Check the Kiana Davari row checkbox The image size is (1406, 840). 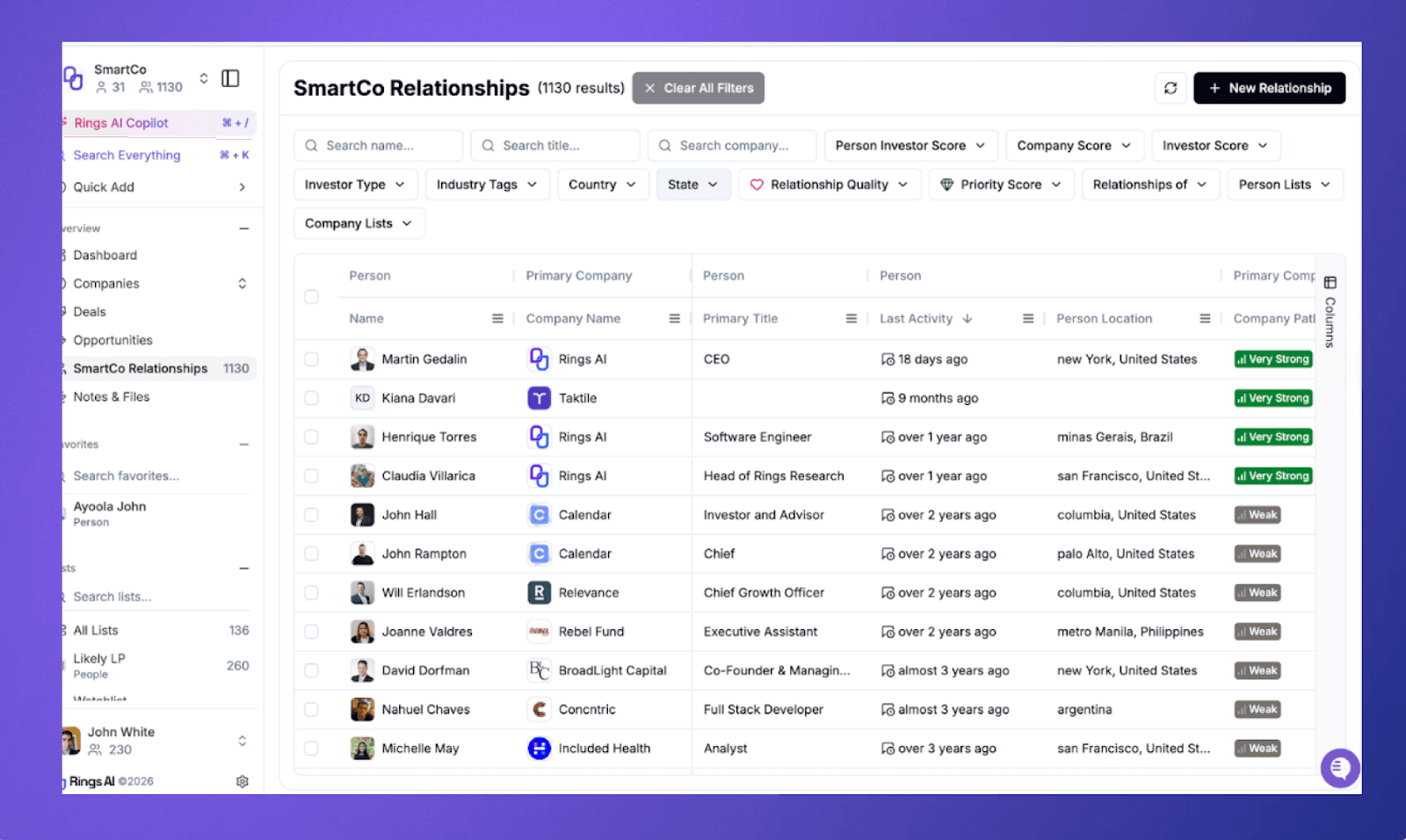pyautogui.click(x=311, y=398)
